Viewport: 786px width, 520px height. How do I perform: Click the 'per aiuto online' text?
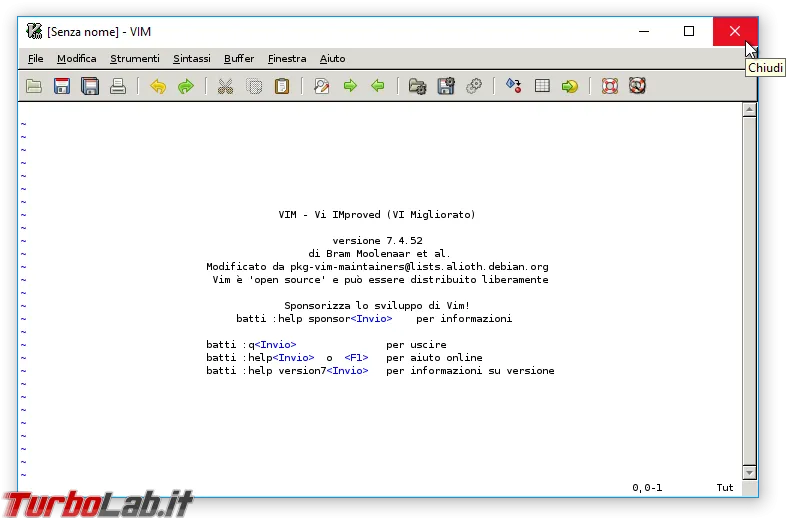point(434,358)
